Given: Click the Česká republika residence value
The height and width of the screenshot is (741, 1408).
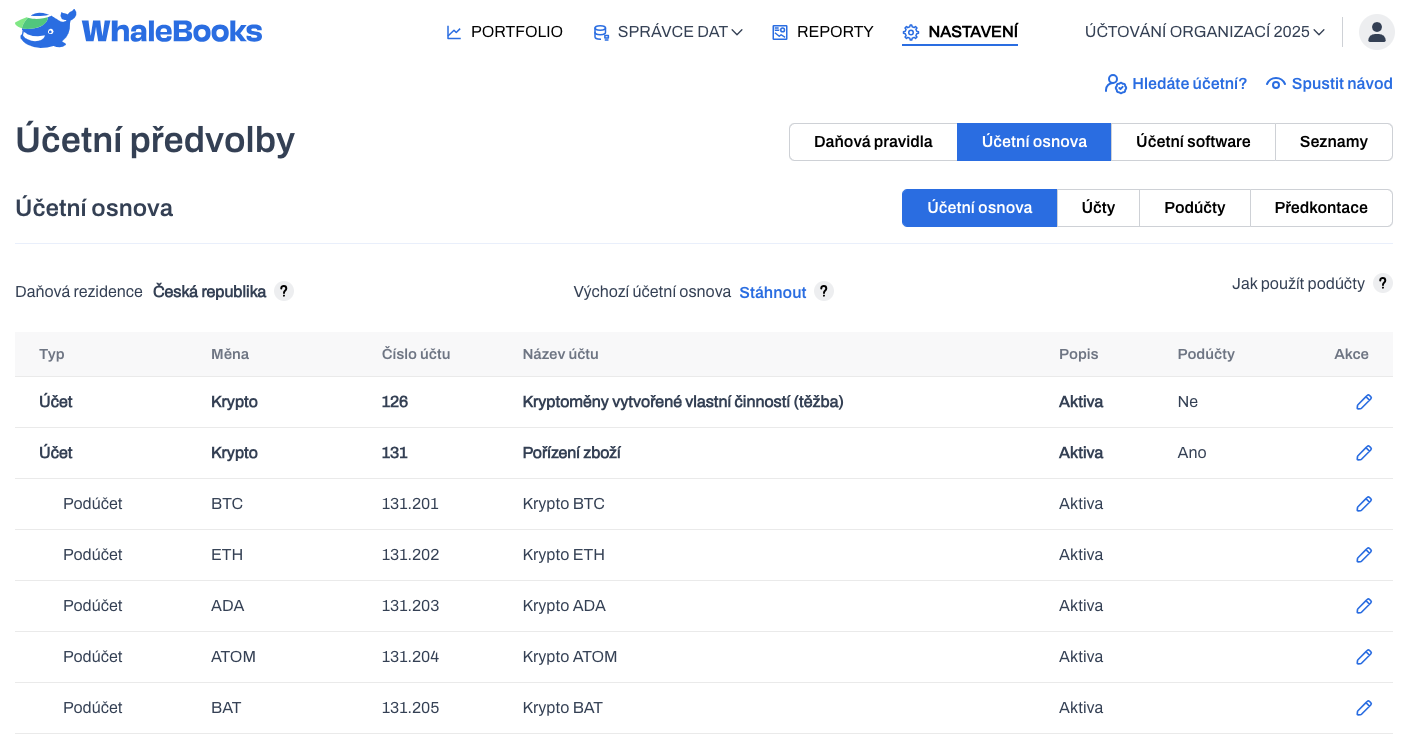Looking at the screenshot, I should (x=209, y=292).
